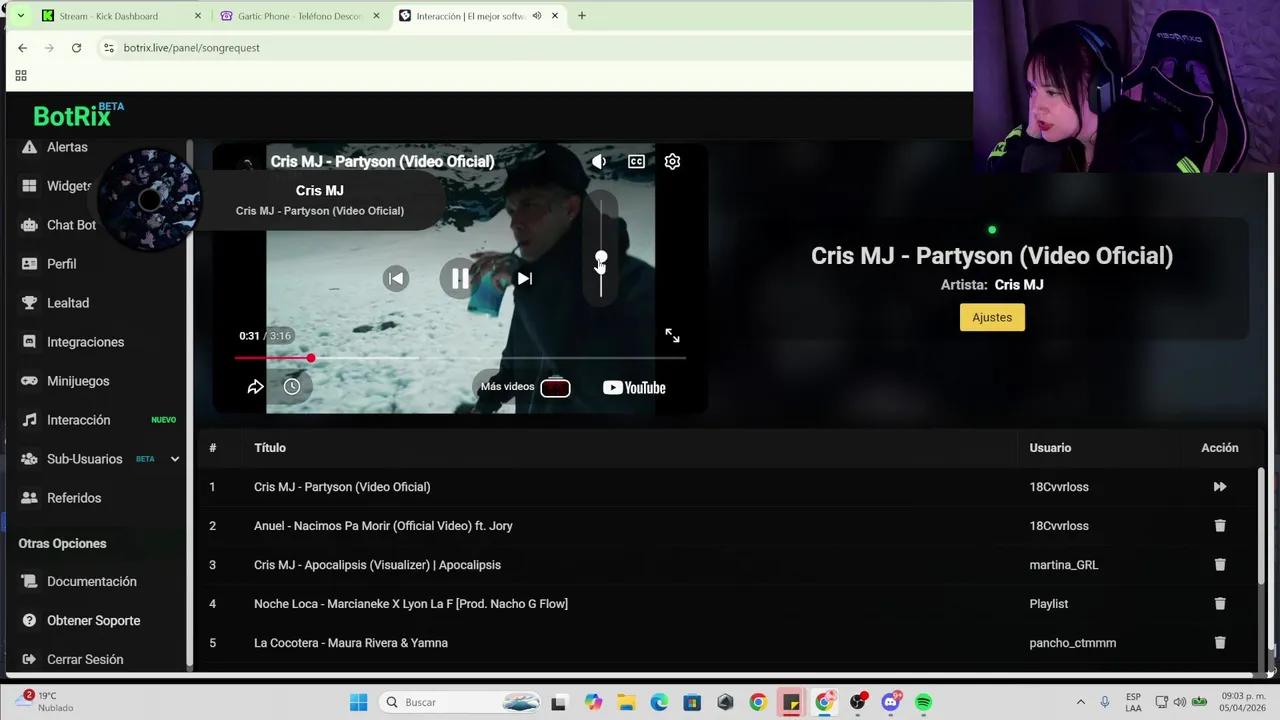Click the taskbar Buscar search box
This screenshot has height=720, width=1280.
click(x=461, y=702)
